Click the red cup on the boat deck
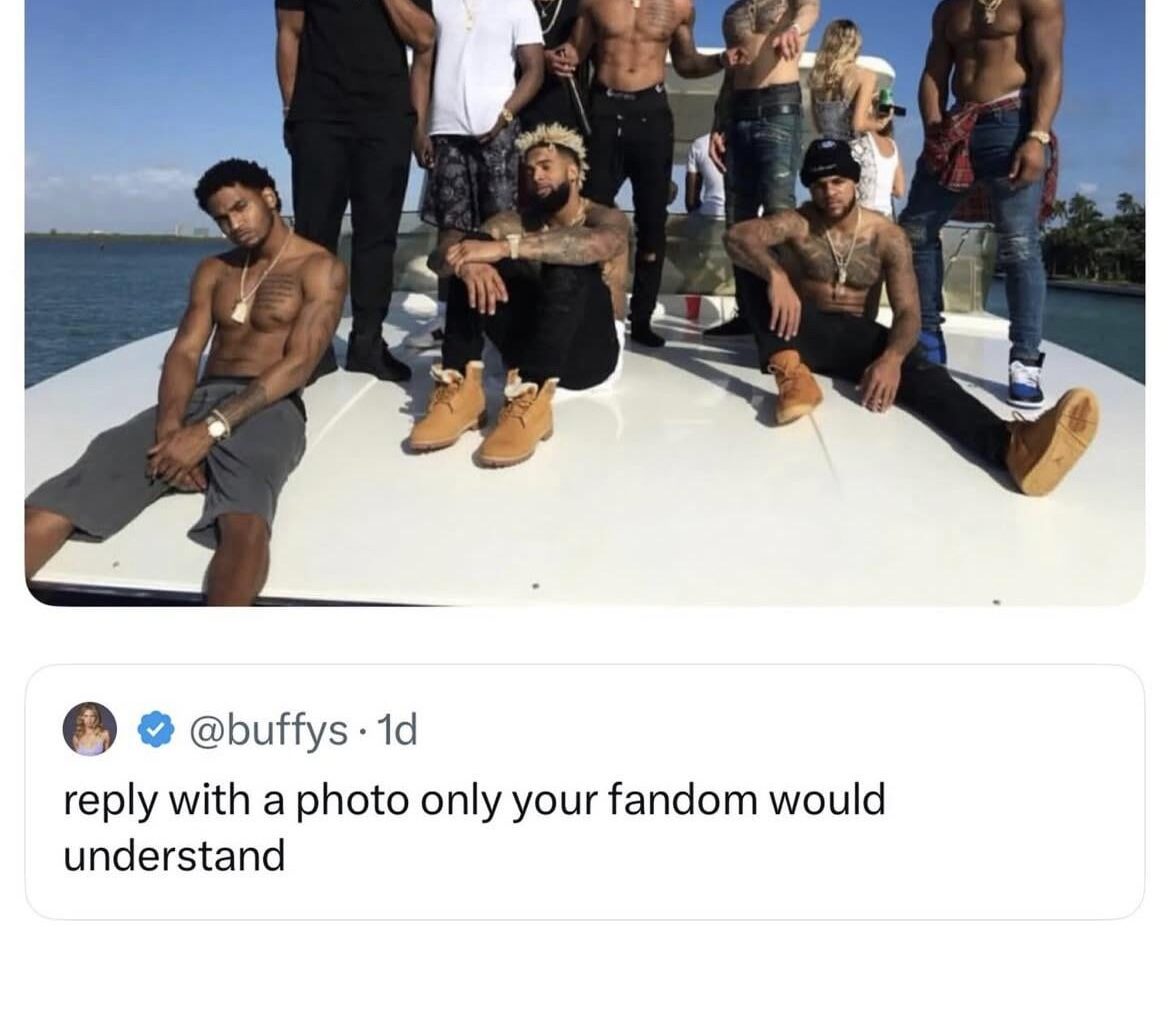Screen dimensions: 1170x1024 (x=693, y=307)
